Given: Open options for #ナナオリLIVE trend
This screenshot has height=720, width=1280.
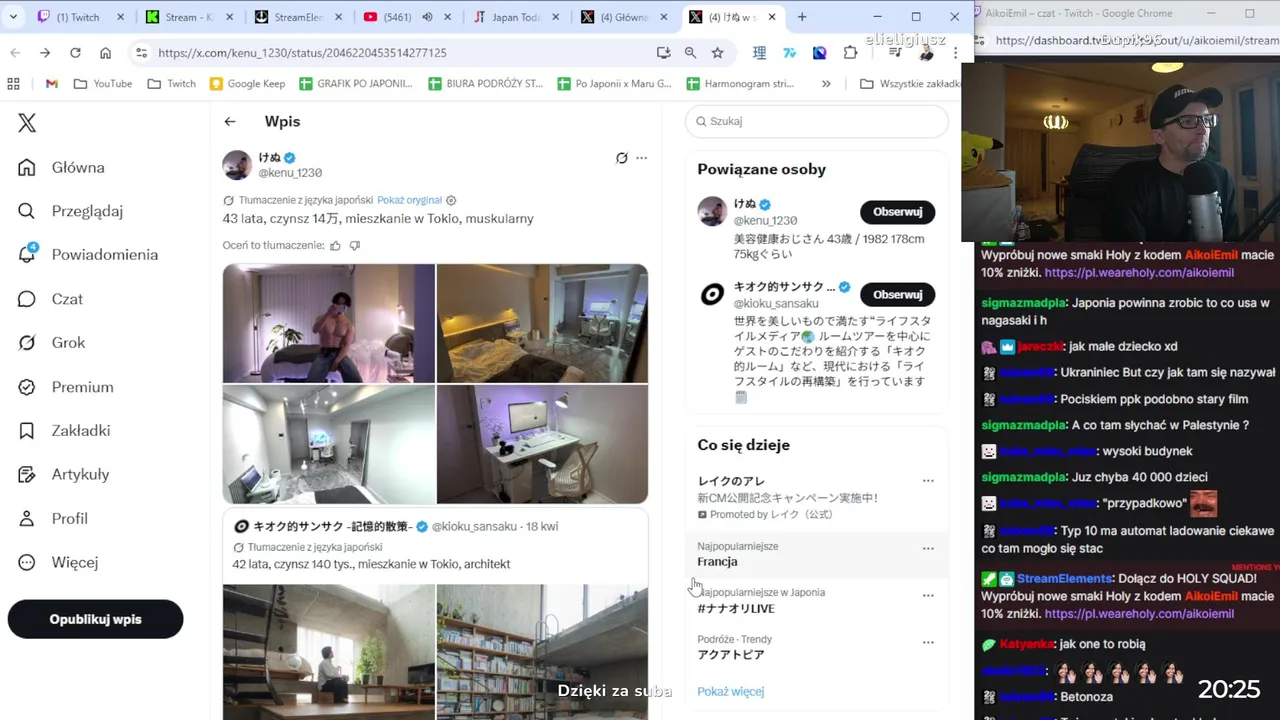Looking at the screenshot, I should [x=928, y=595].
